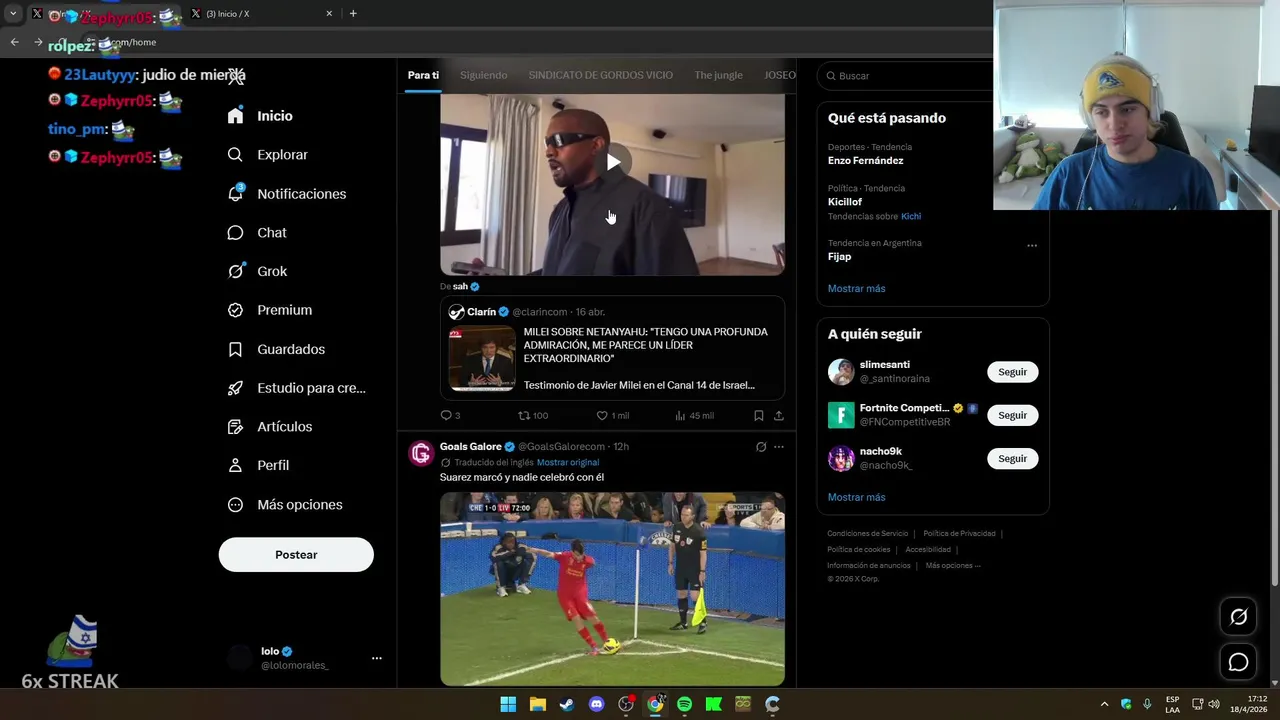Open more options on Goals Galore post
The width and height of the screenshot is (1280, 720).
coord(778,447)
